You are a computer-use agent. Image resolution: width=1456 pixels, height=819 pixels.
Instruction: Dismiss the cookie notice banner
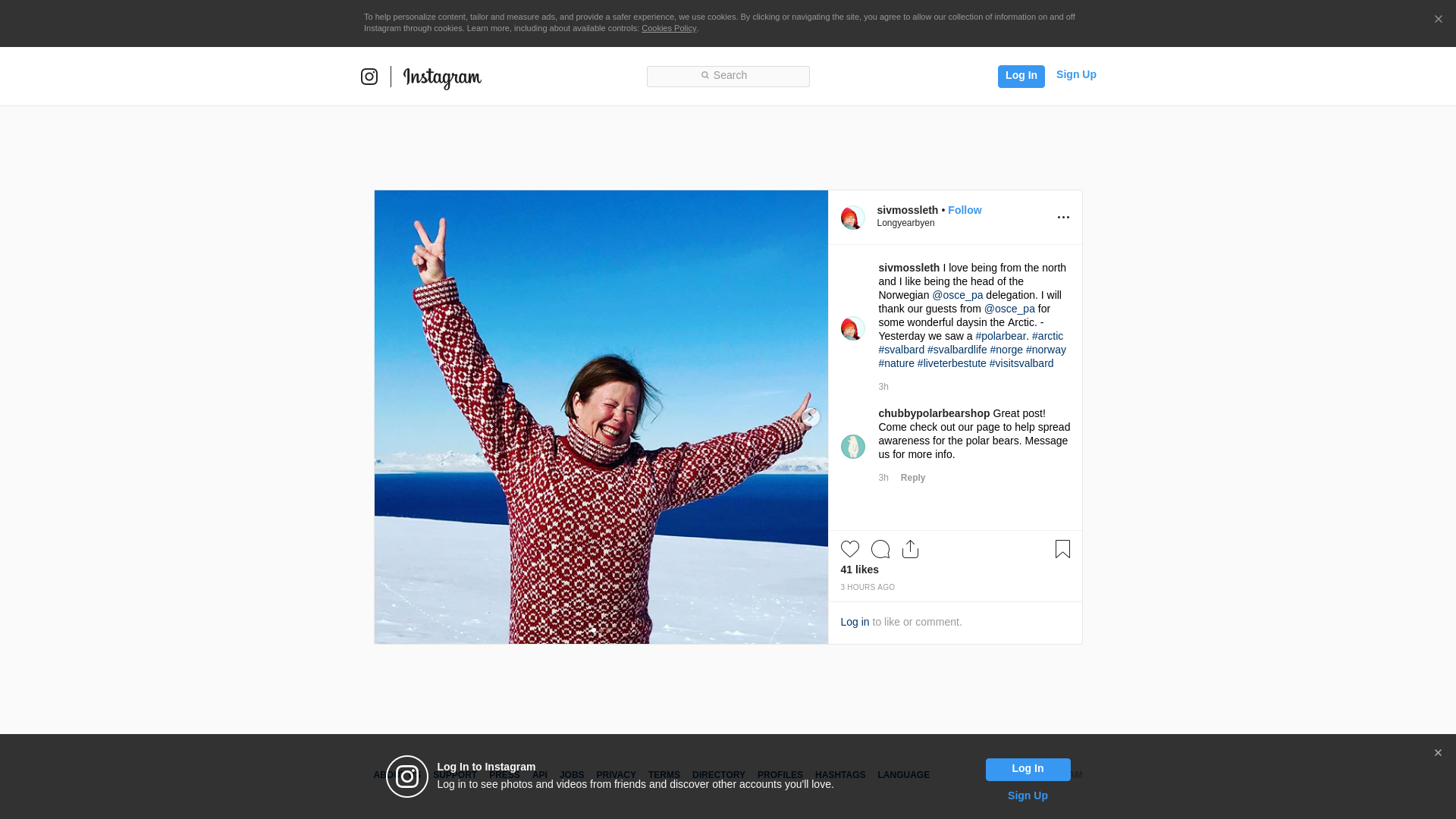(x=1438, y=20)
